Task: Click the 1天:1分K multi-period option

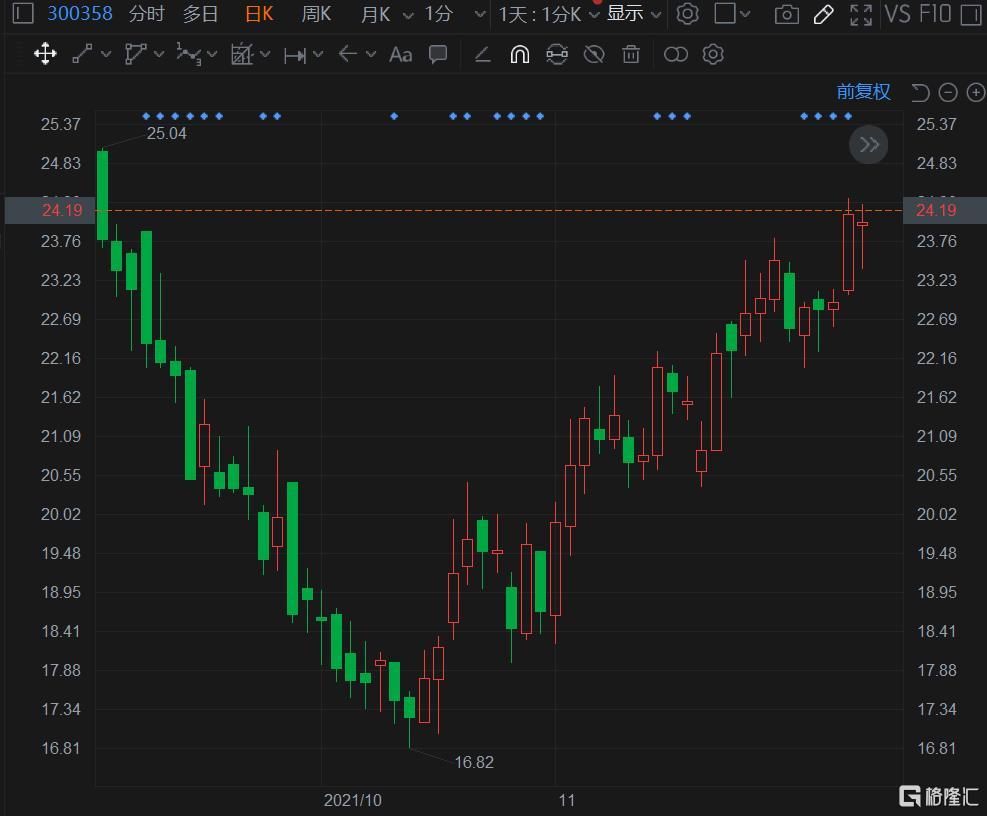Action: coord(539,13)
